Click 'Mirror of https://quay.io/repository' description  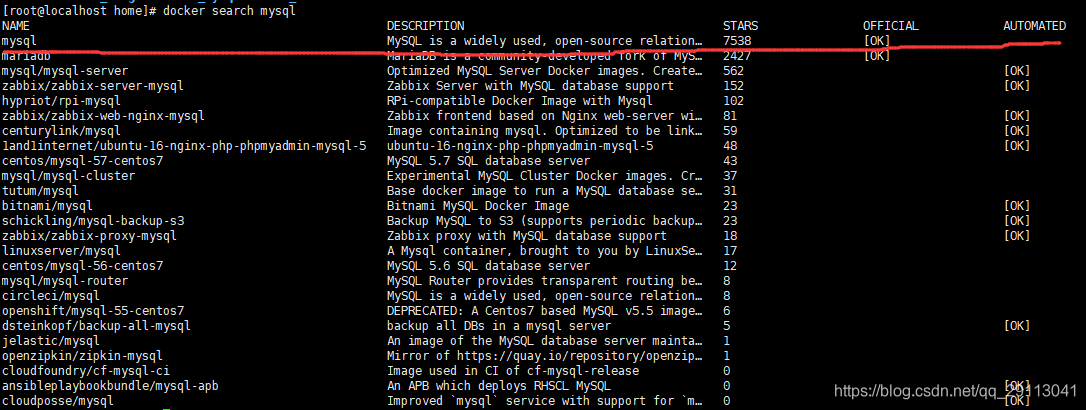point(544,355)
